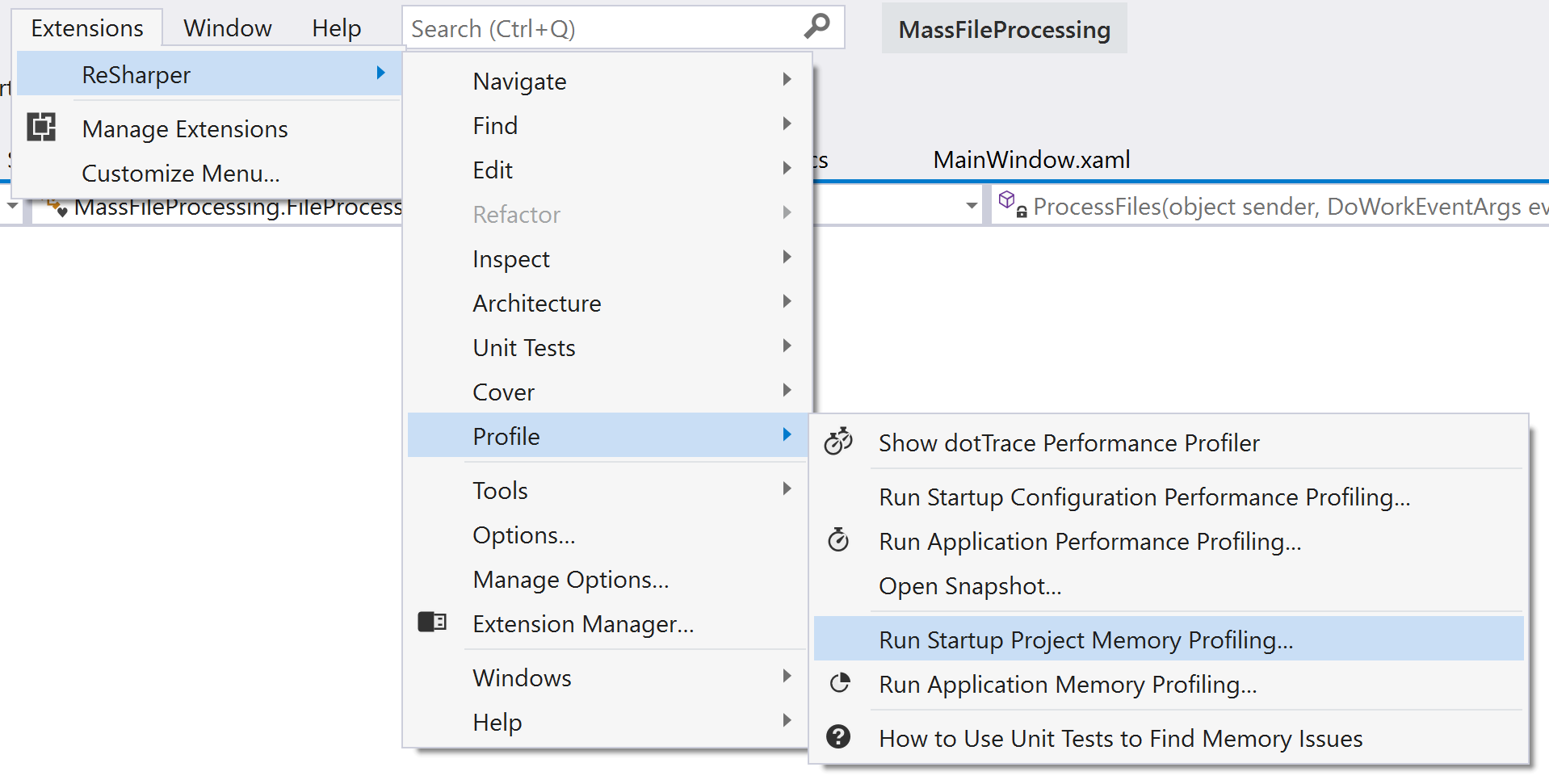Image resolution: width=1549 pixels, height=784 pixels.
Task: Open the Extensions menu
Action: [x=86, y=27]
